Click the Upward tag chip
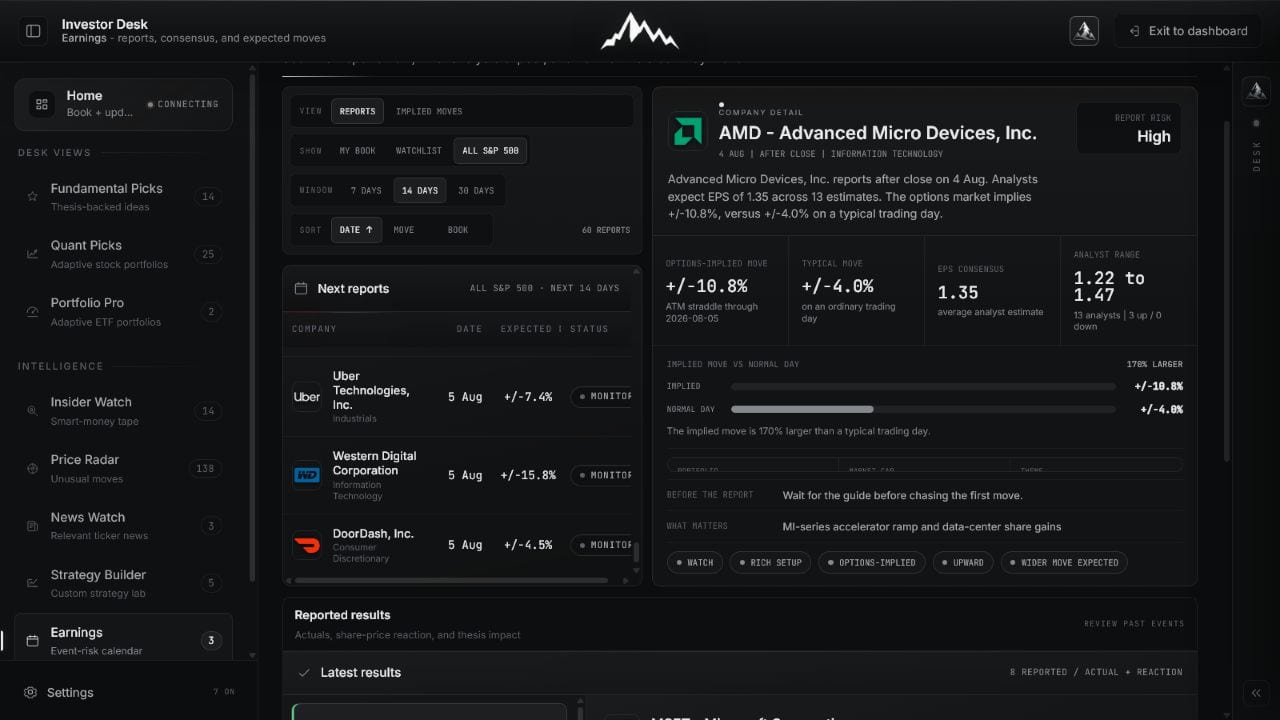Image resolution: width=1280 pixels, height=720 pixels. (962, 563)
